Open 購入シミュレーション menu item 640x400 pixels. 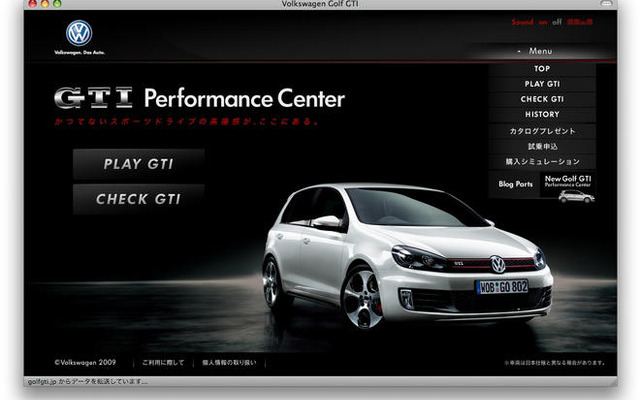tap(542, 162)
